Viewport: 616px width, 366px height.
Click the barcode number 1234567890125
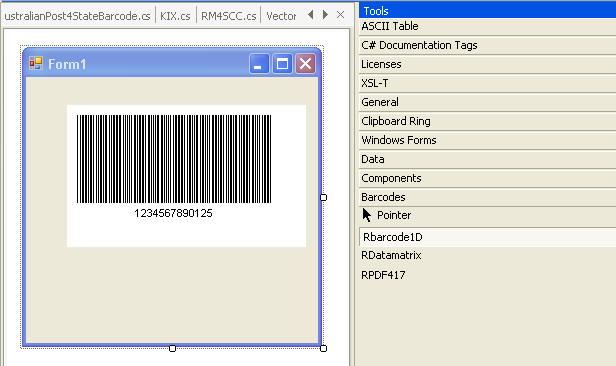[173, 213]
